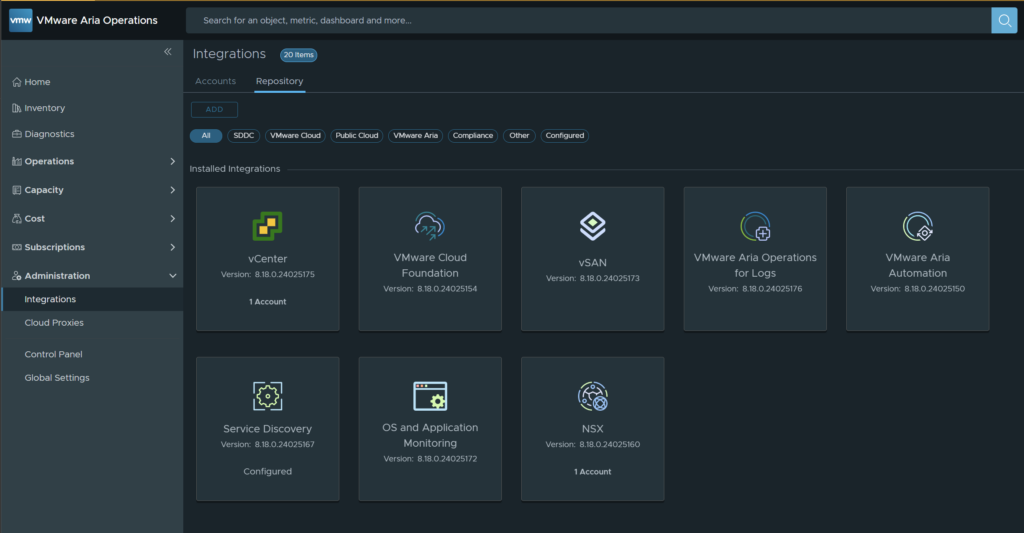Click the vSAN version 8.18.0.24025173 text
Screen dimensions: 1024x533
pyautogui.click(x=593, y=278)
